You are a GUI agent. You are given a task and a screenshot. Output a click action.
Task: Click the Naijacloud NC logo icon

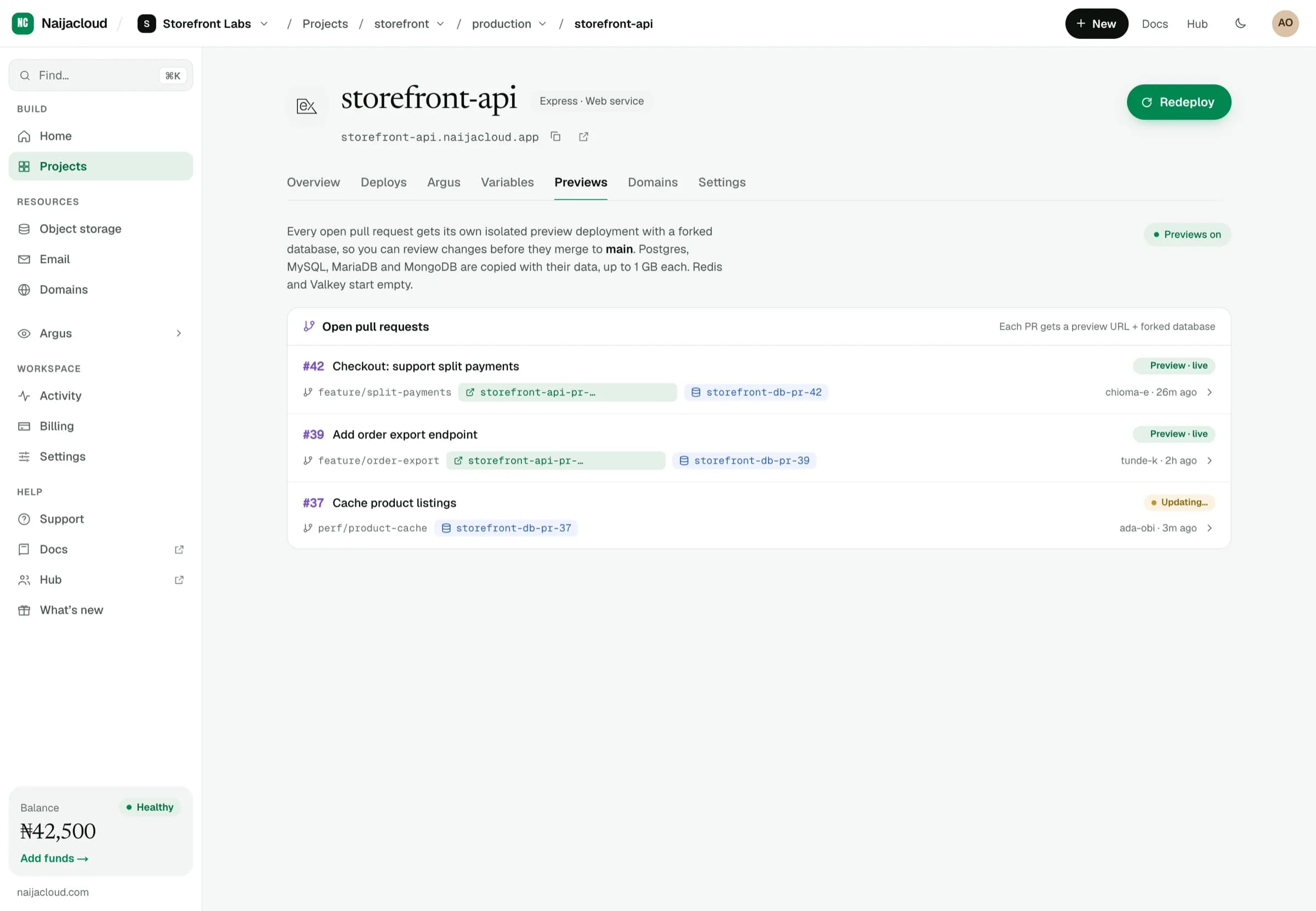[23, 24]
